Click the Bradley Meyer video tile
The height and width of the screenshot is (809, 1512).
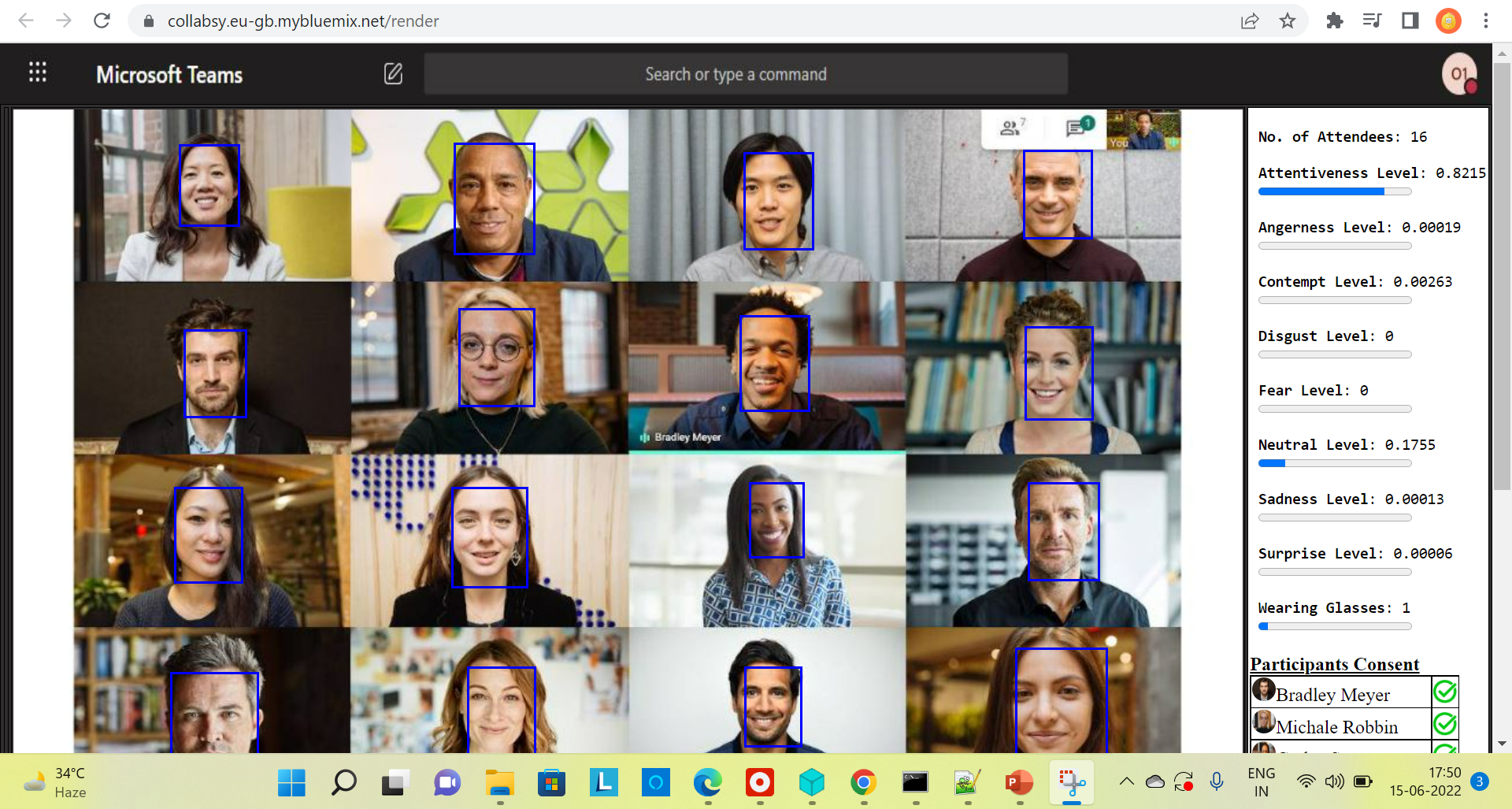coord(767,367)
